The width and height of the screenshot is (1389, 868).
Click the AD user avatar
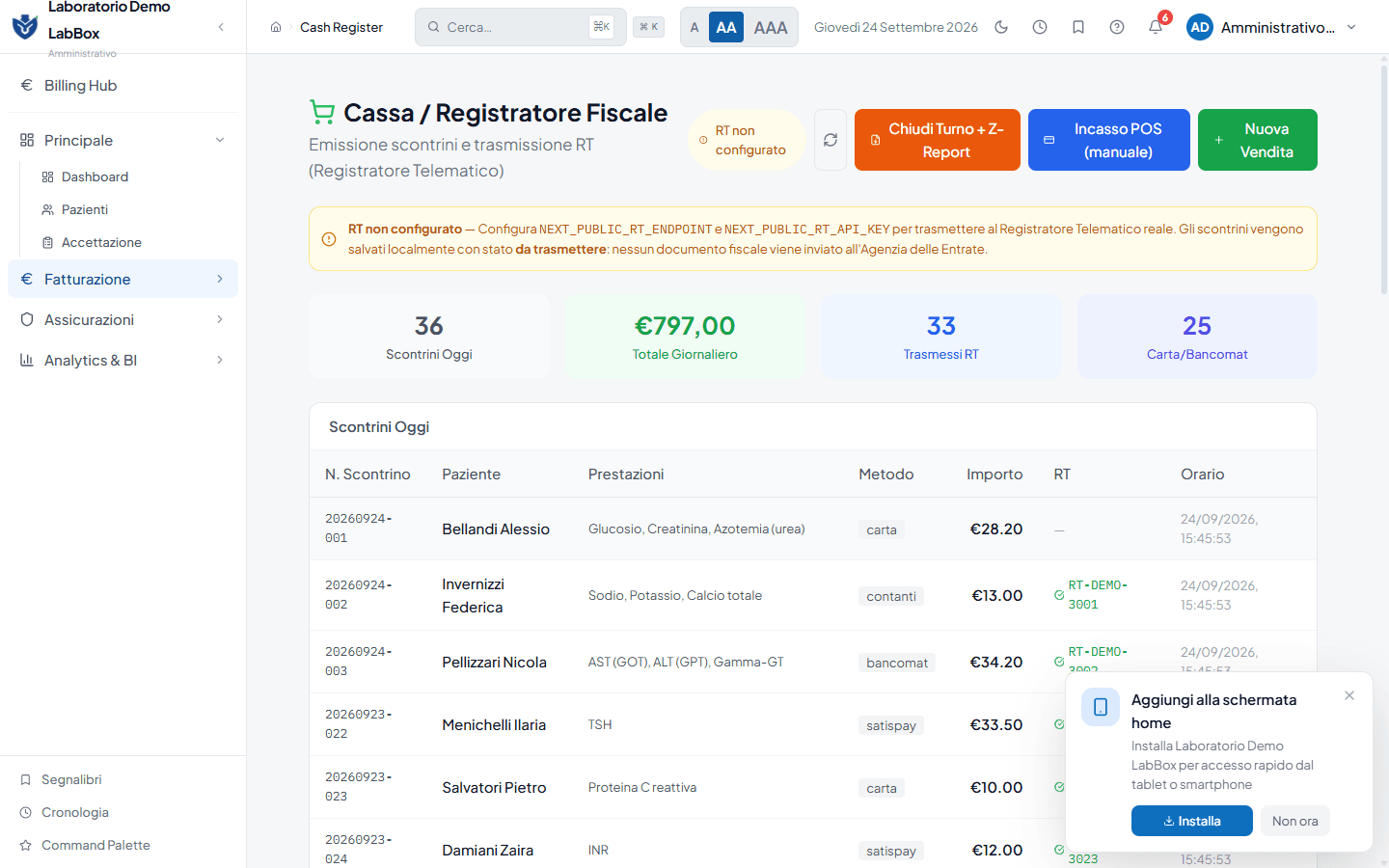click(x=1200, y=27)
